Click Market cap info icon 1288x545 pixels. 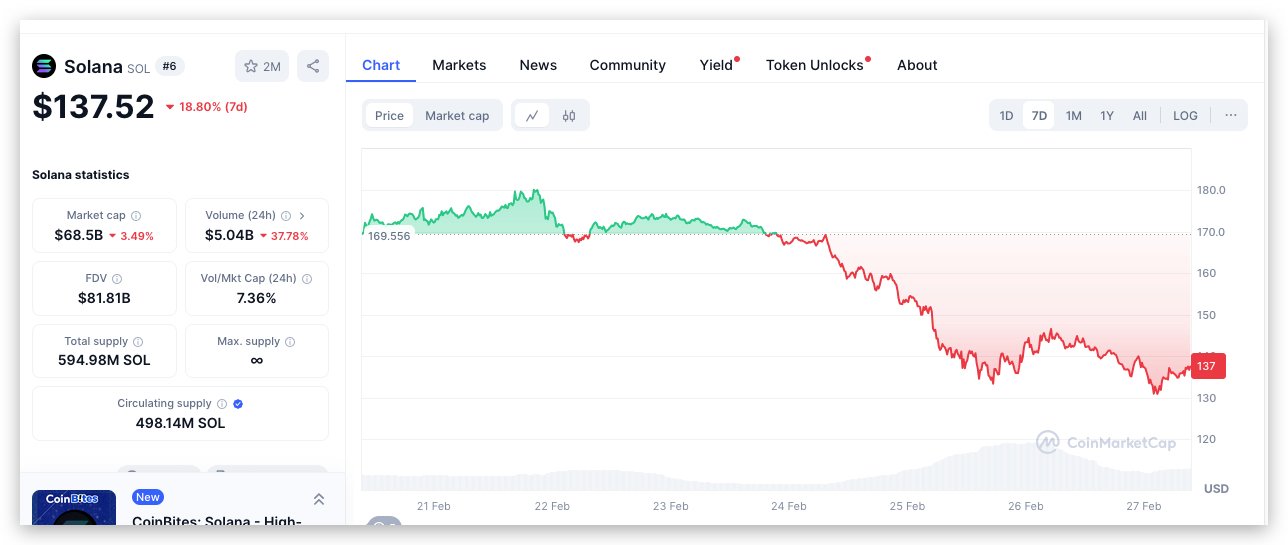[x=136, y=216]
